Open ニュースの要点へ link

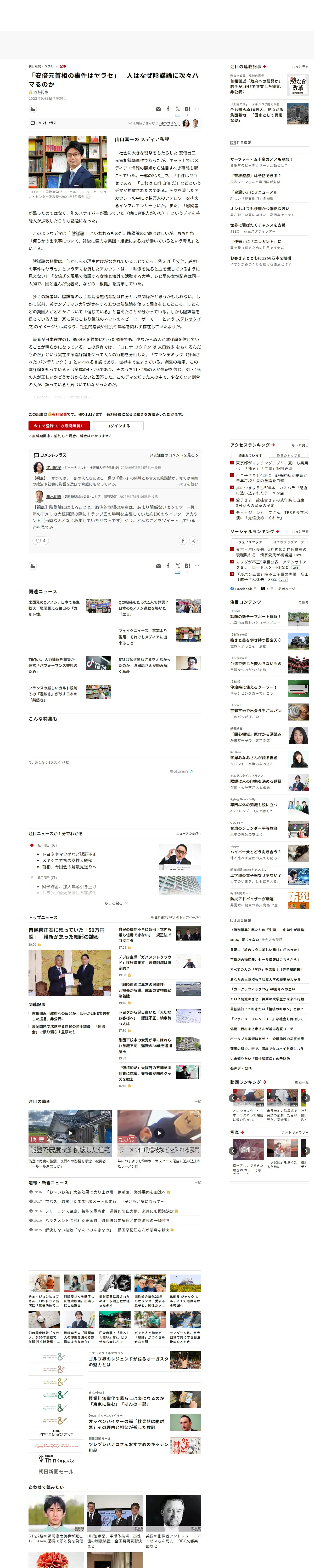tap(188, 834)
